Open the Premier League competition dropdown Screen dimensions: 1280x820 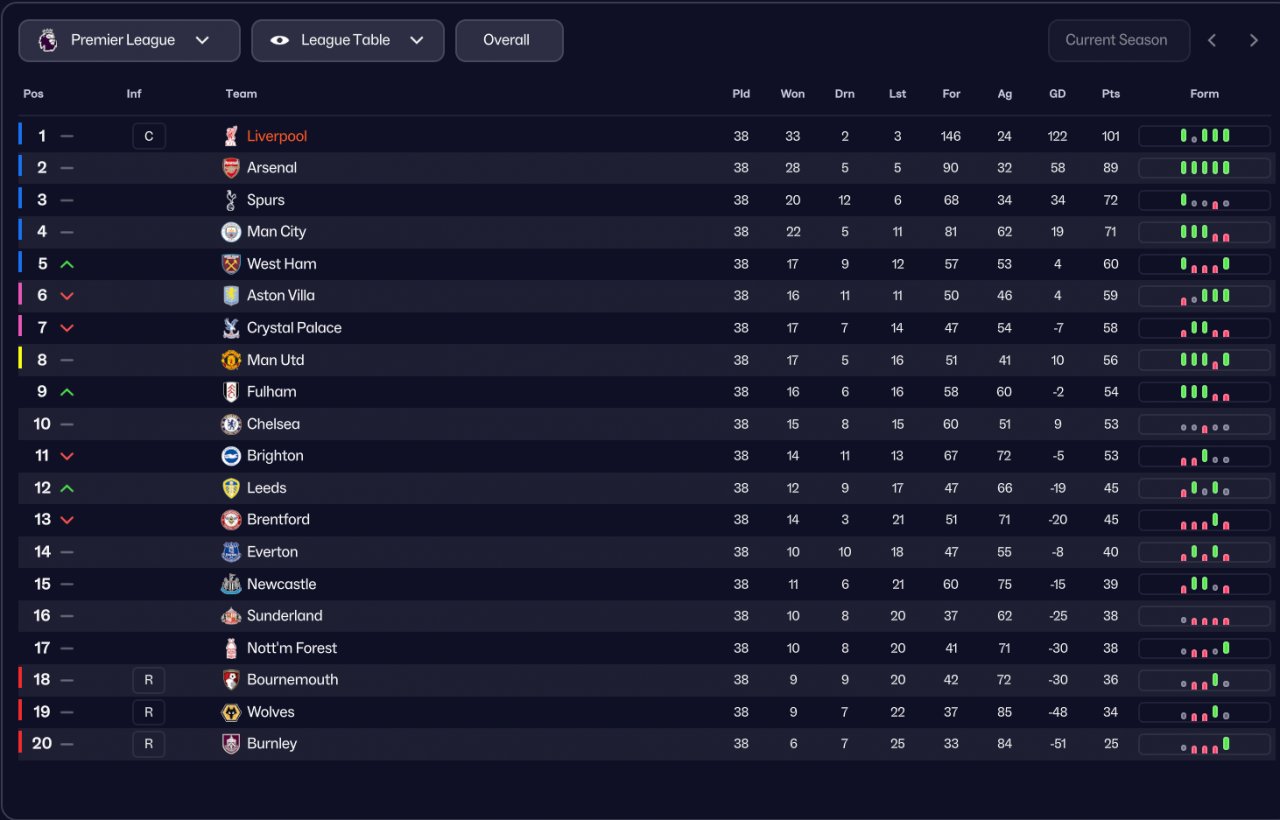pyautogui.click(x=129, y=41)
